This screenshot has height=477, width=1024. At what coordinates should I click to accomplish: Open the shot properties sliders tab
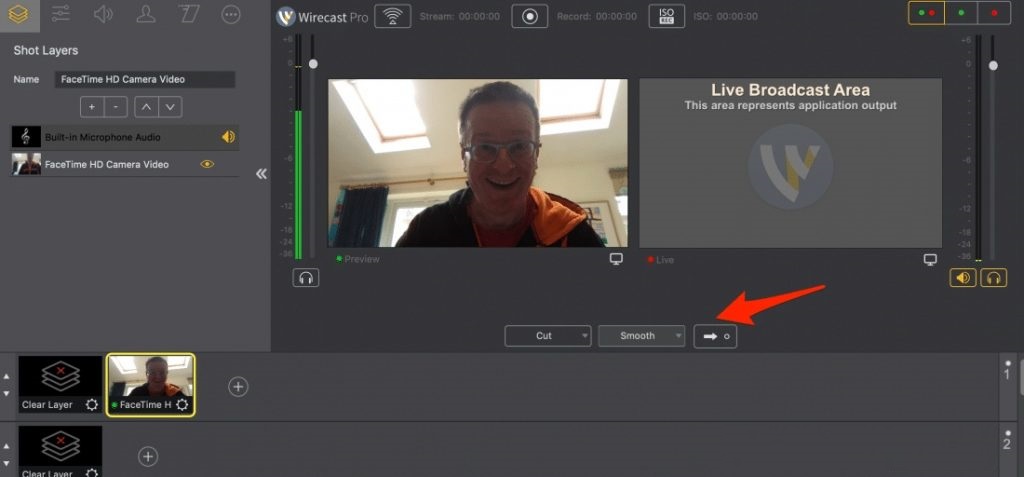point(61,14)
